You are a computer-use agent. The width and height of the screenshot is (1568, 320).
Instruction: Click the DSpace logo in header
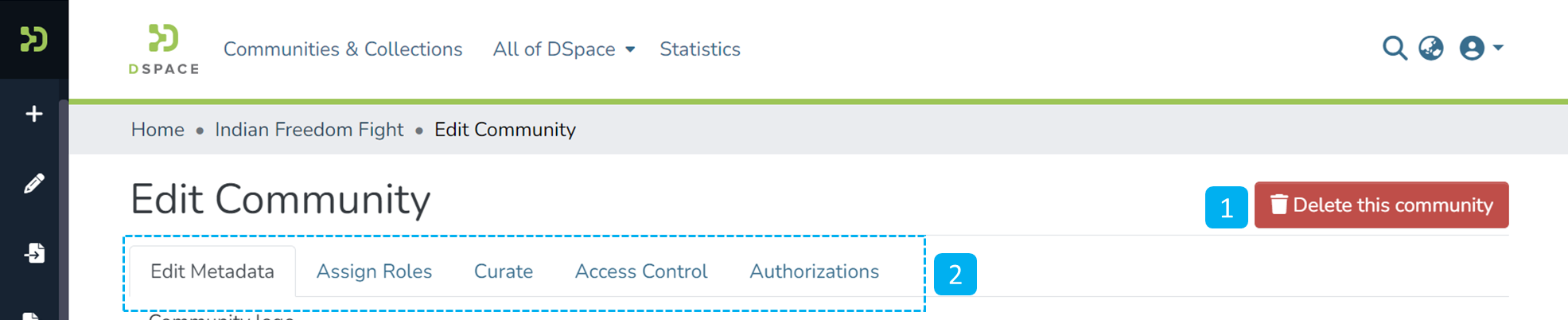point(164,49)
